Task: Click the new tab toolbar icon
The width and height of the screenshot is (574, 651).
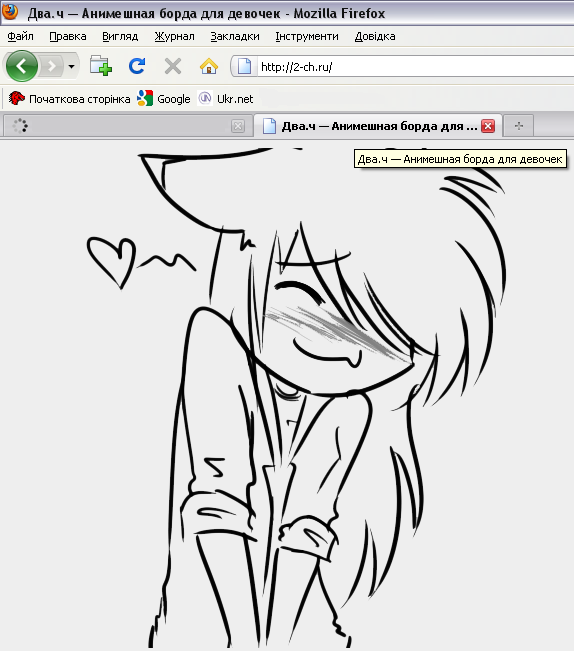Action: [x=101, y=66]
